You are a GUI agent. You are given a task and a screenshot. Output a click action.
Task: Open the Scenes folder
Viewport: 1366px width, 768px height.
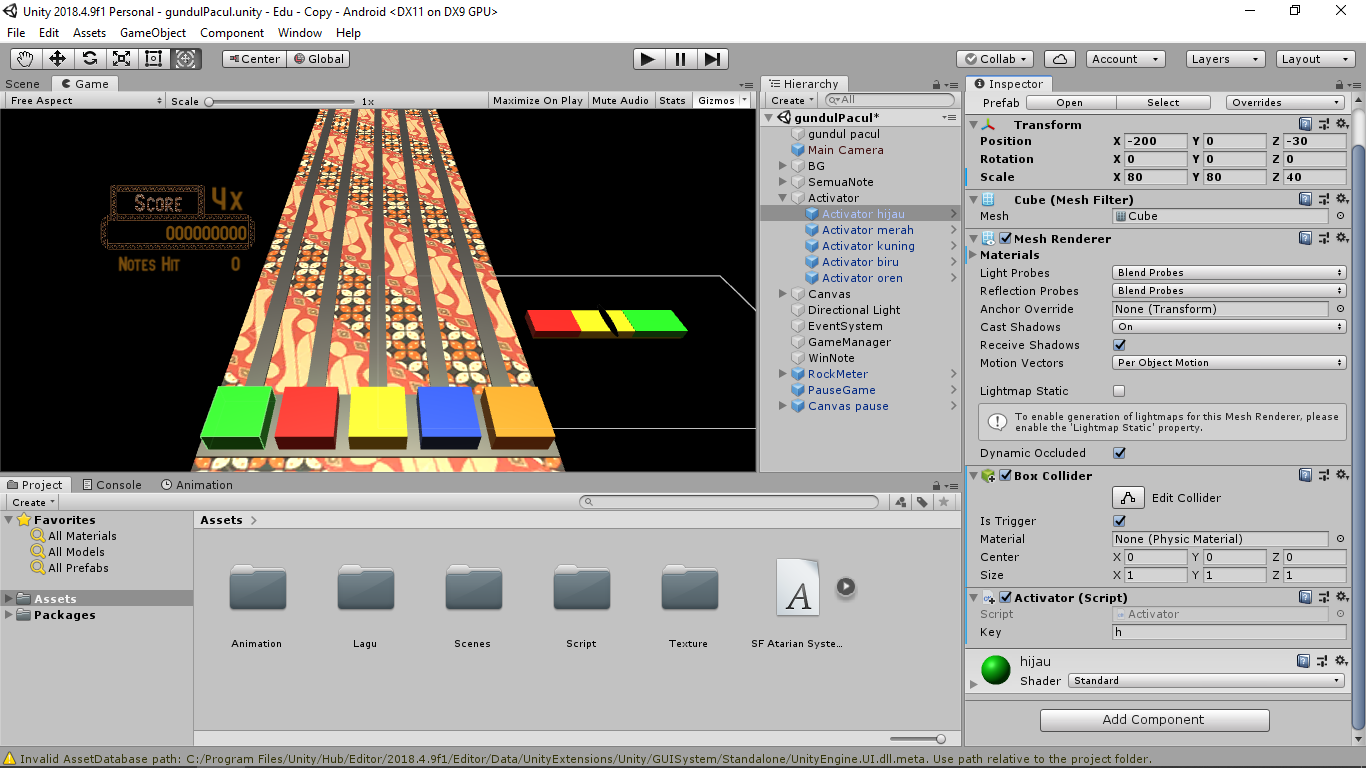pyautogui.click(x=473, y=587)
